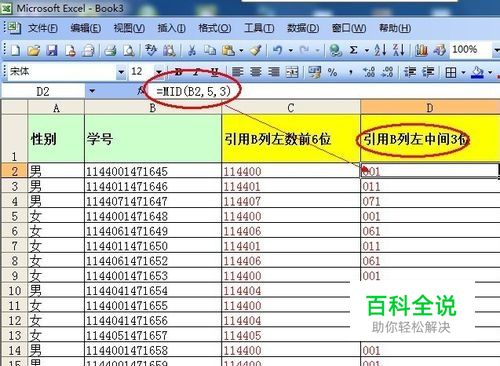The image size is (500, 366).
Task: Toggle Underline formatting
Action: pos(215,72)
